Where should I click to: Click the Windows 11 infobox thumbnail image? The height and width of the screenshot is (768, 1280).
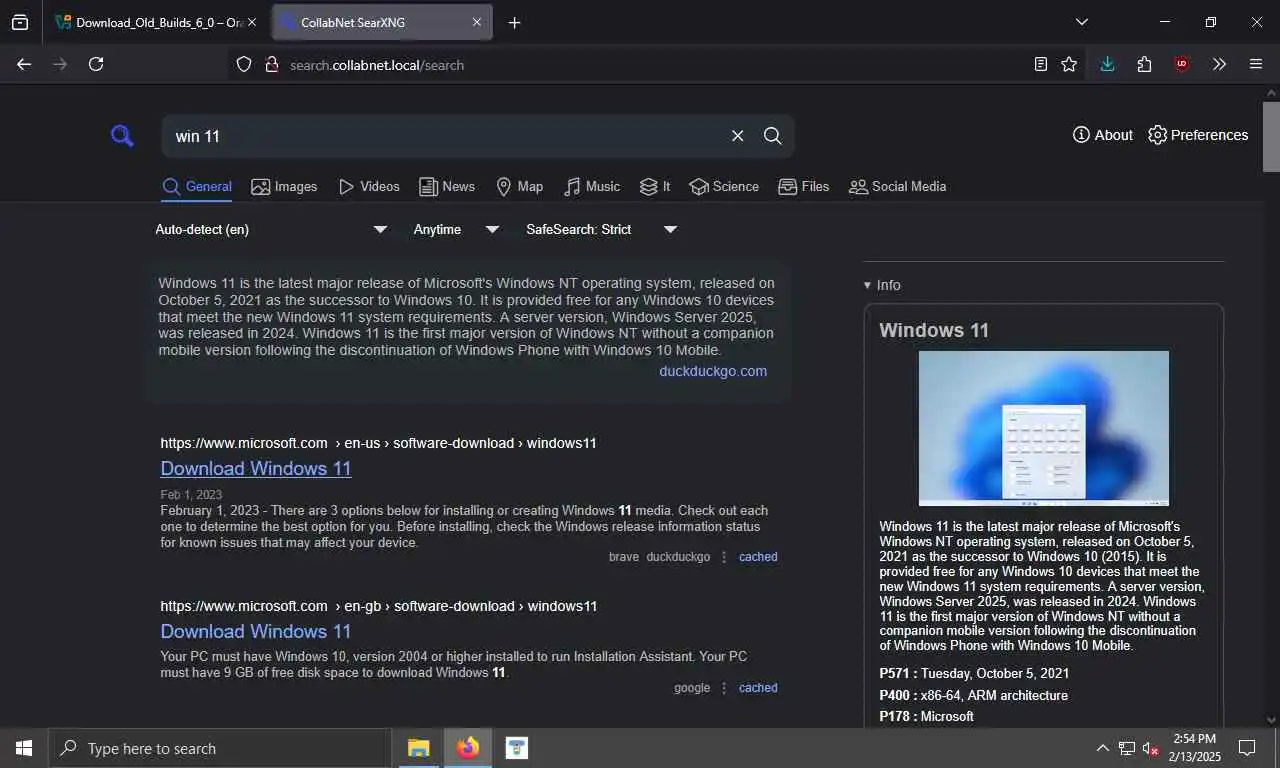tap(1044, 428)
